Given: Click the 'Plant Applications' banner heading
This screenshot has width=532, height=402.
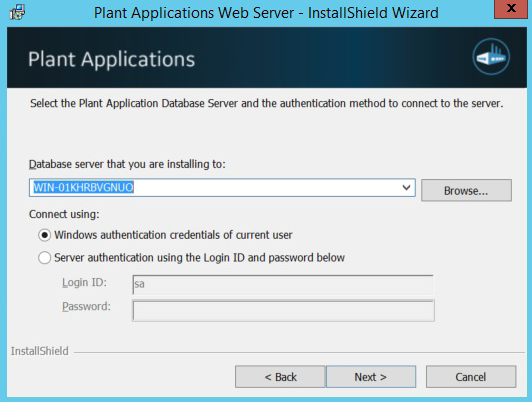Looking at the screenshot, I should 112,59.
